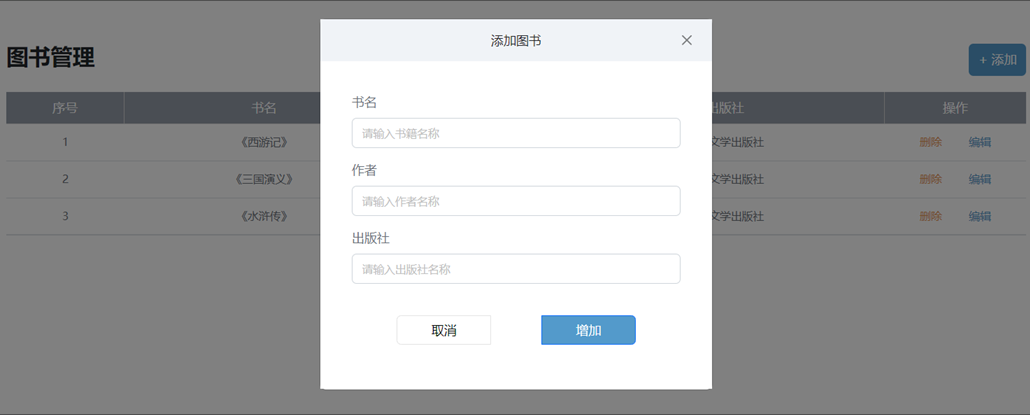Close the 添加图书 dialog with the X icon

click(686, 40)
